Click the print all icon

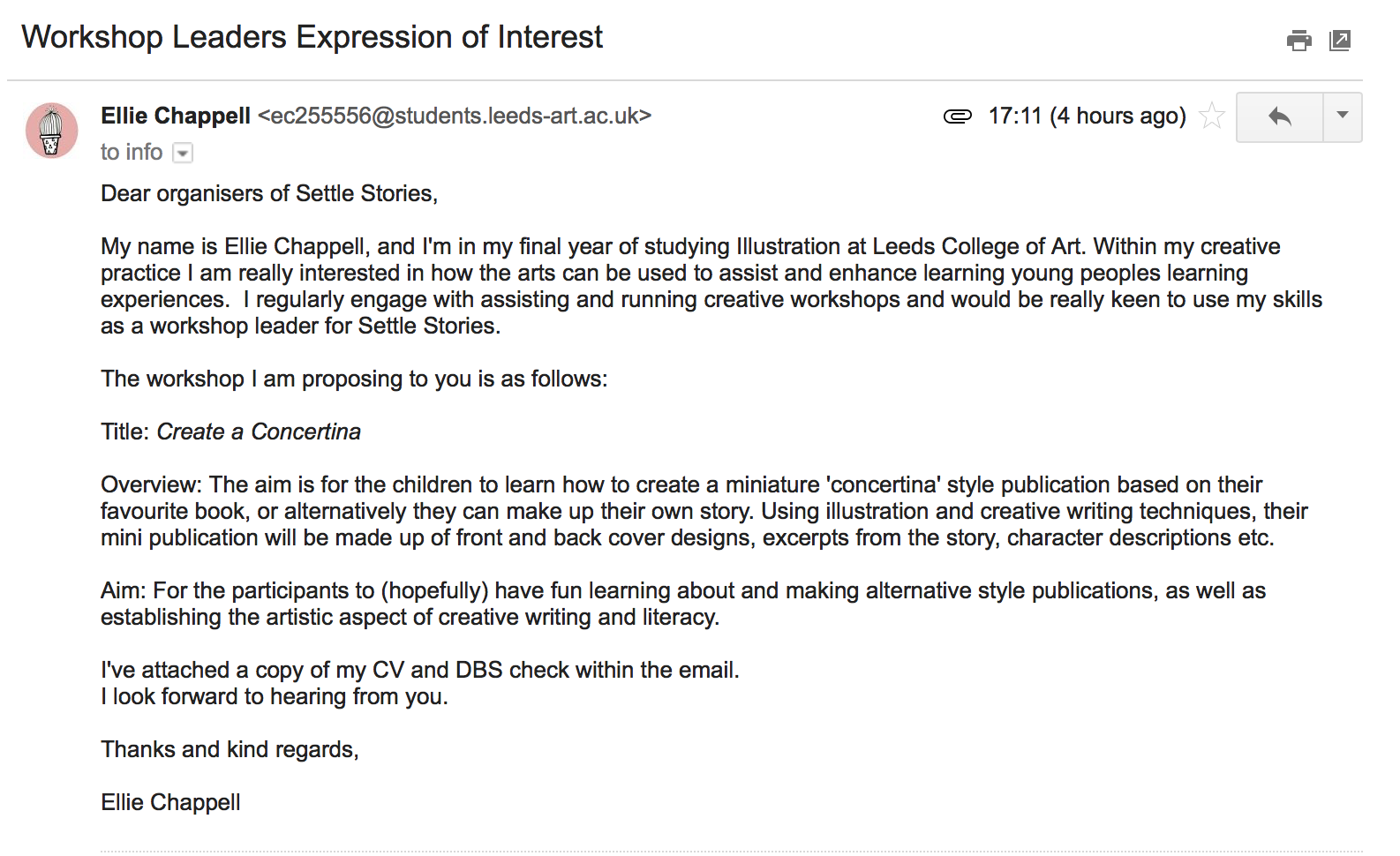point(1298,41)
